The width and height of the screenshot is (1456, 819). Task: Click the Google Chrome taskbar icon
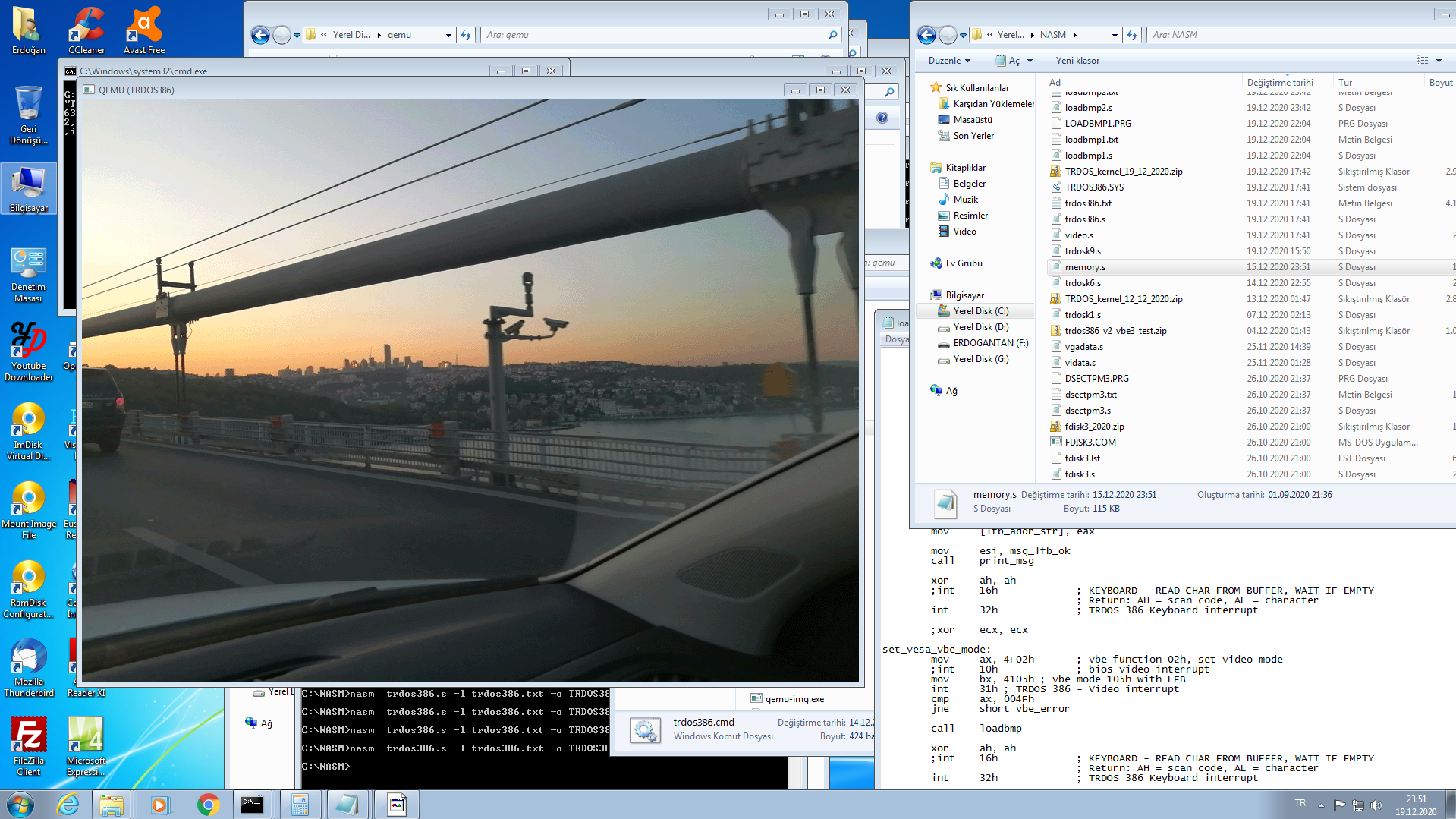point(208,805)
